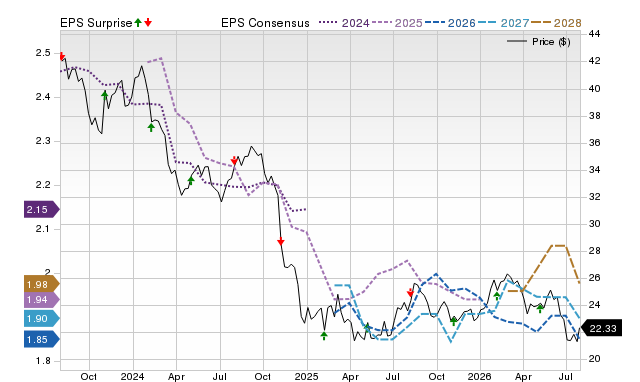
Task: Select green surprise arrow of May 2026
Action: (540, 308)
